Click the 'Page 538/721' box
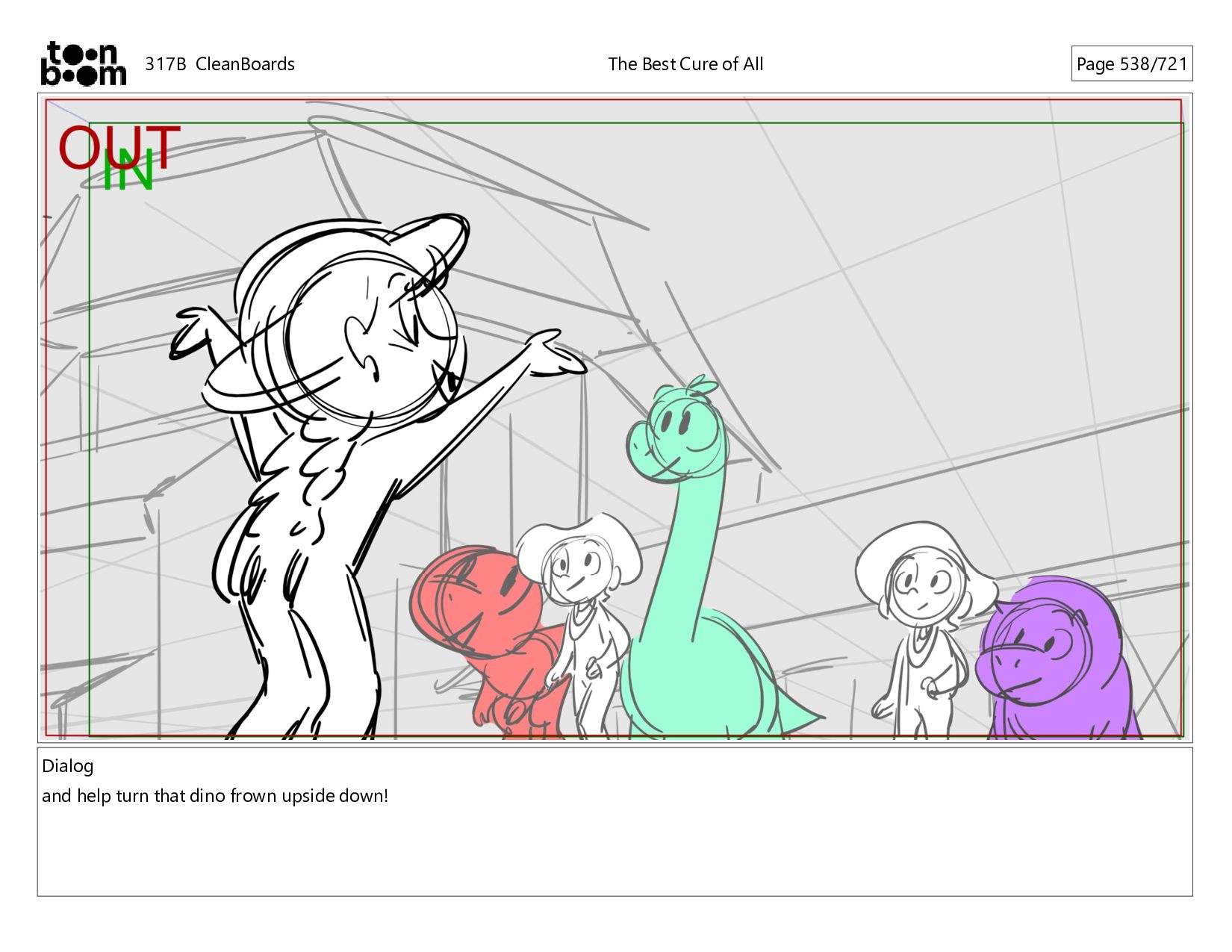Screen dimensions: 1232x952 [x=1131, y=63]
